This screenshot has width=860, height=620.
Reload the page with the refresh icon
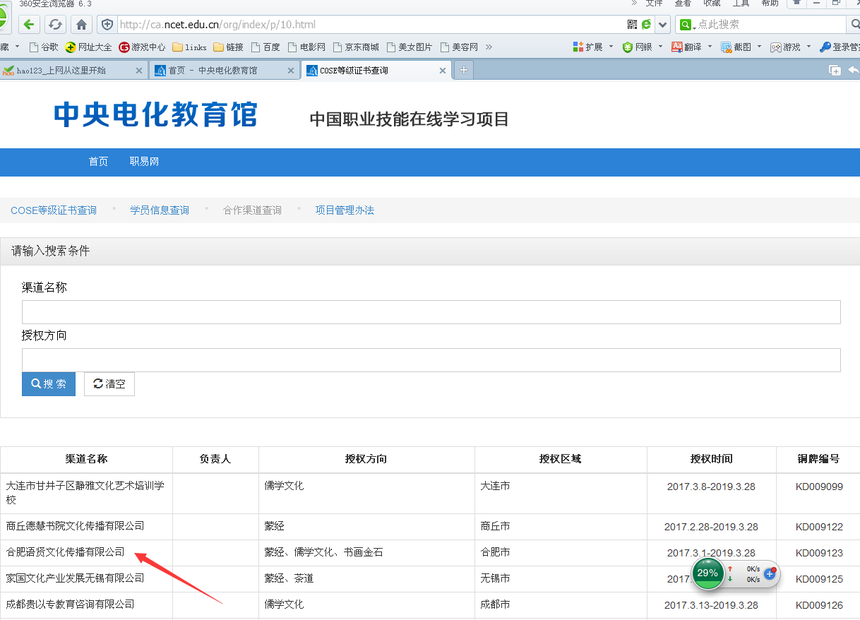(x=55, y=25)
